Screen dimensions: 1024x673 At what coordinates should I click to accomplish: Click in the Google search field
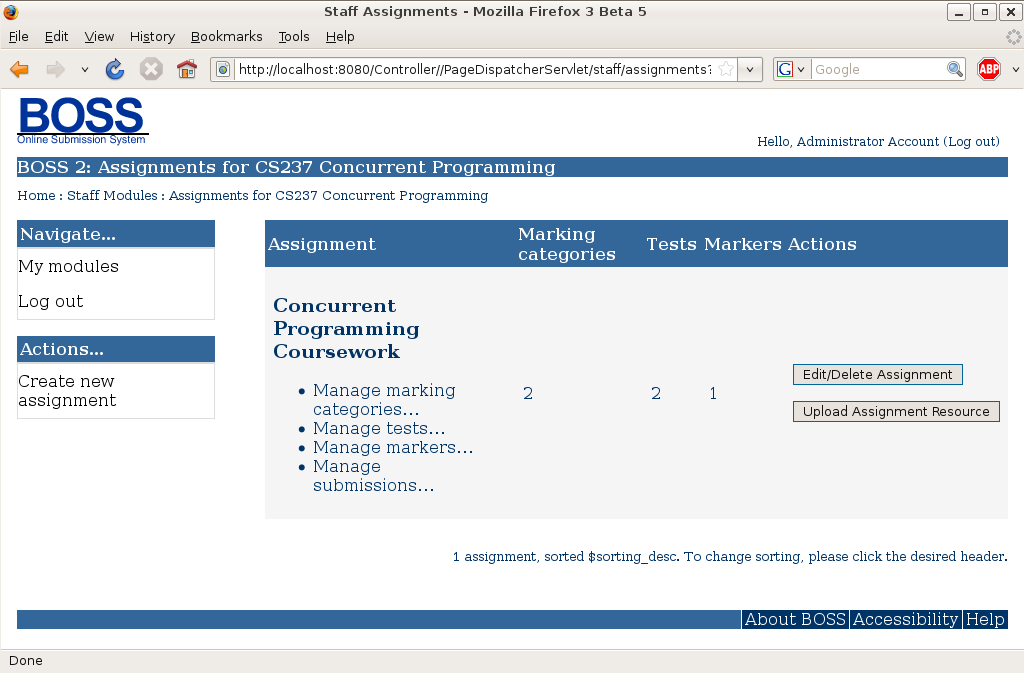pos(877,69)
